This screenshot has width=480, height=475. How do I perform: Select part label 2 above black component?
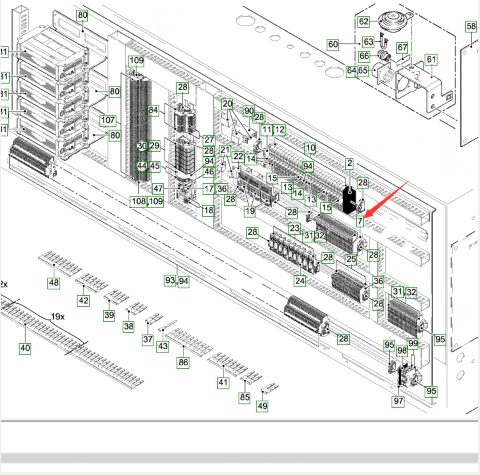click(349, 163)
